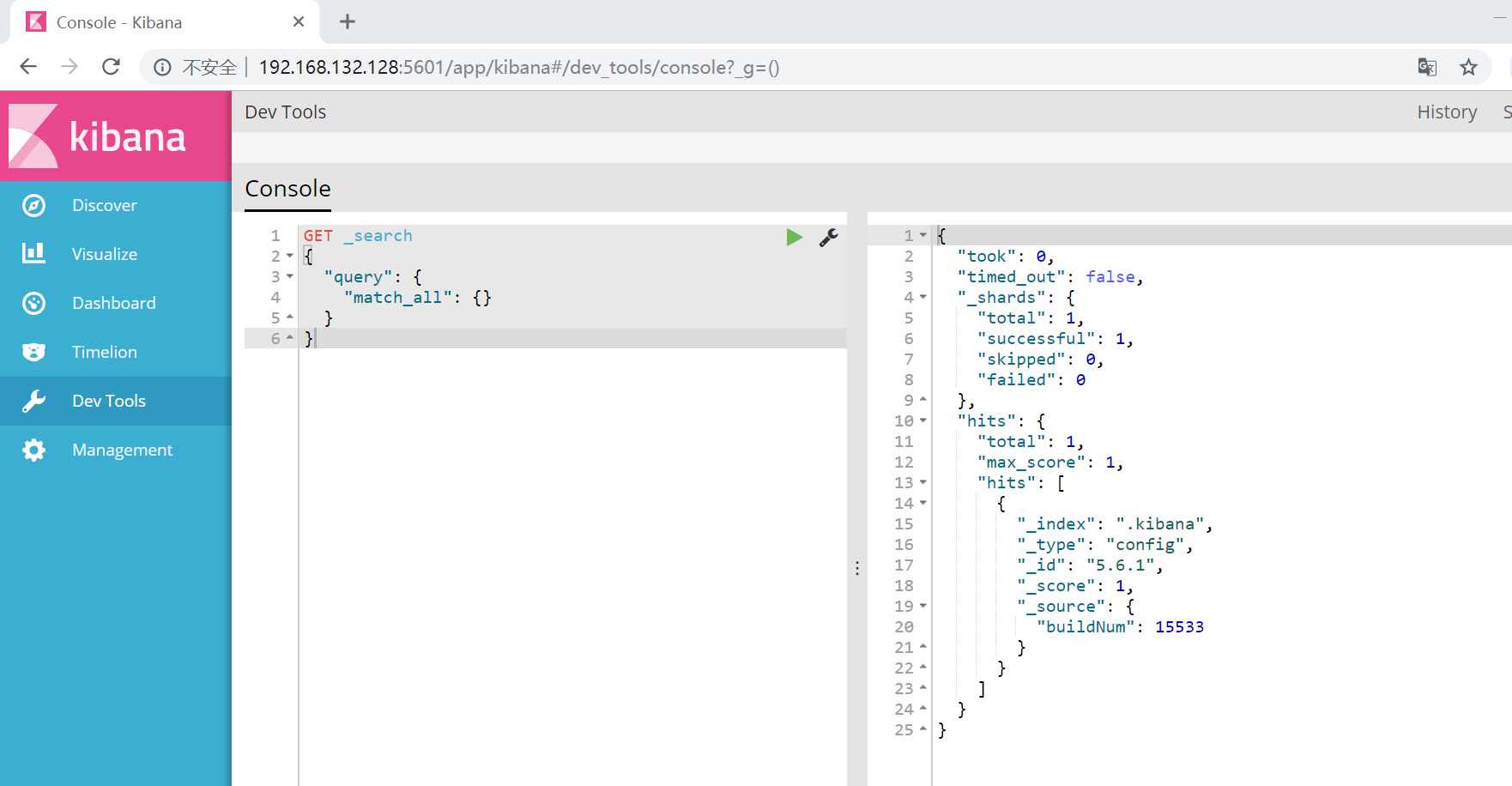This screenshot has width=1512, height=786.
Task: Collapse the _source fold arrow at line 19
Action: click(x=922, y=606)
